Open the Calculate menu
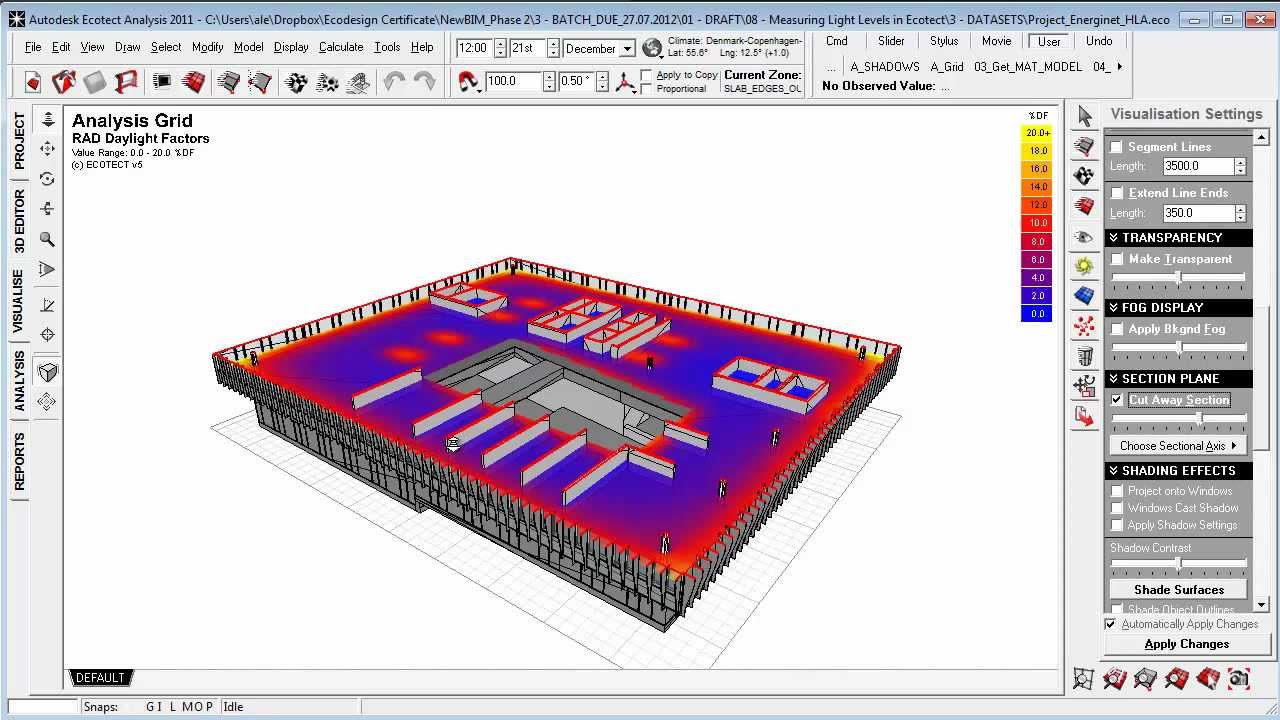The height and width of the screenshot is (720, 1280). pyautogui.click(x=341, y=47)
